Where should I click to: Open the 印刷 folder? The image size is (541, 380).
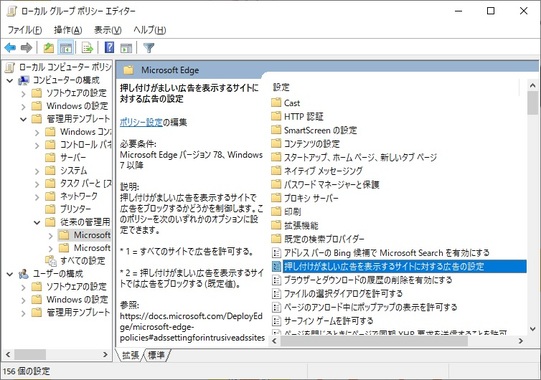pyautogui.click(x=286, y=212)
